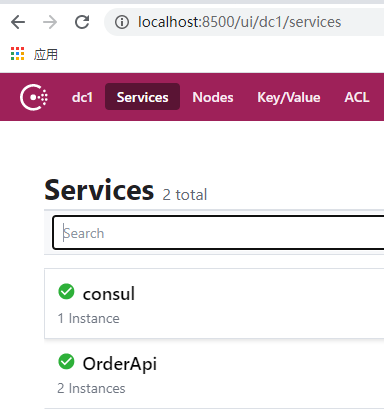Viewport: 384px width, 419px height.
Task: Focus the Search services input field
Action: click(x=218, y=232)
